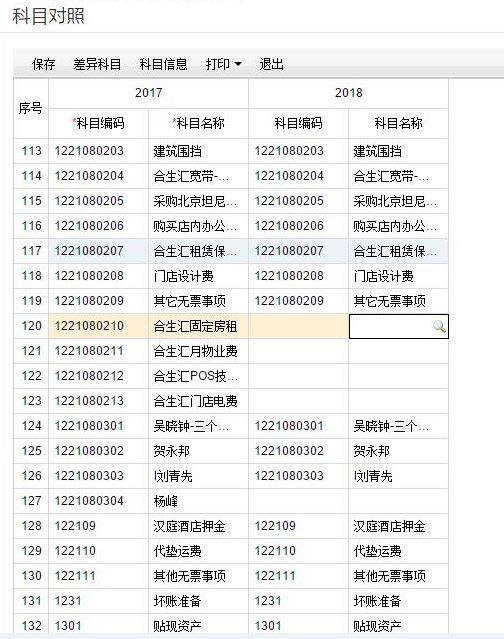Image resolution: width=504 pixels, height=639 pixels.
Task: Click 2017 name 合生汇固定房租
Action: 195,326
